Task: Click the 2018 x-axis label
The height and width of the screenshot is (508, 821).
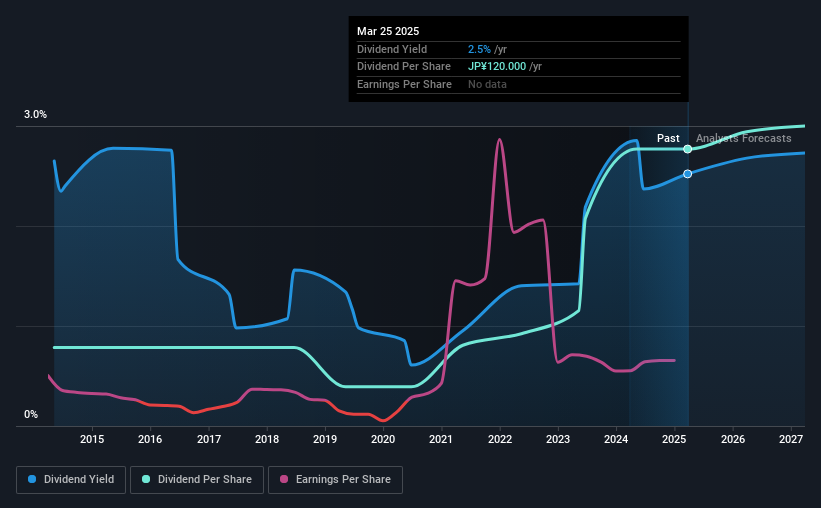Action: click(x=267, y=439)
